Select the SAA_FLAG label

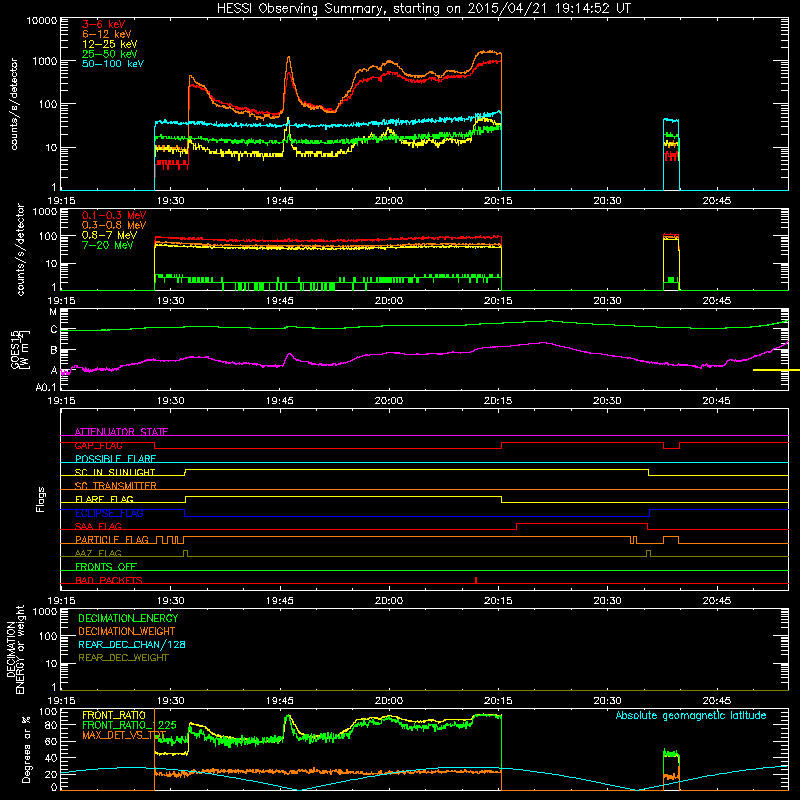click(98, 526)
